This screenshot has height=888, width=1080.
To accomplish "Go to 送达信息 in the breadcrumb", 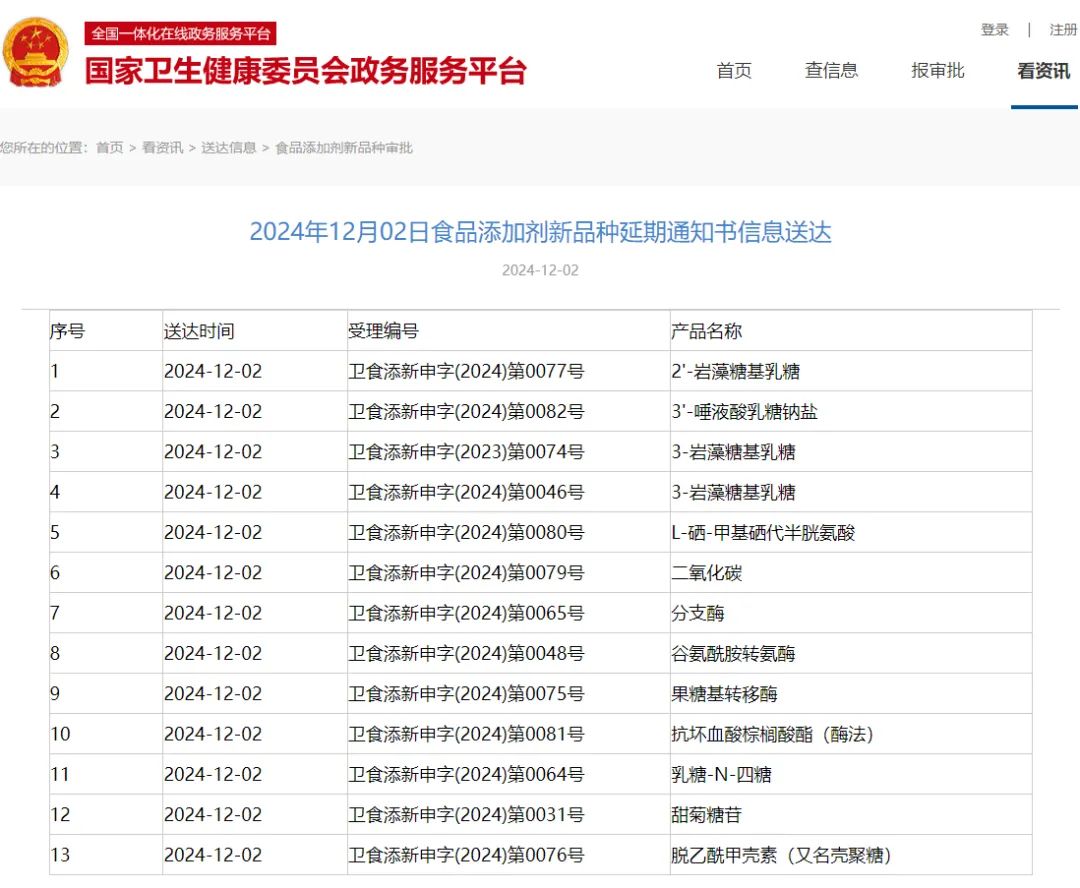I will (229, 147).
